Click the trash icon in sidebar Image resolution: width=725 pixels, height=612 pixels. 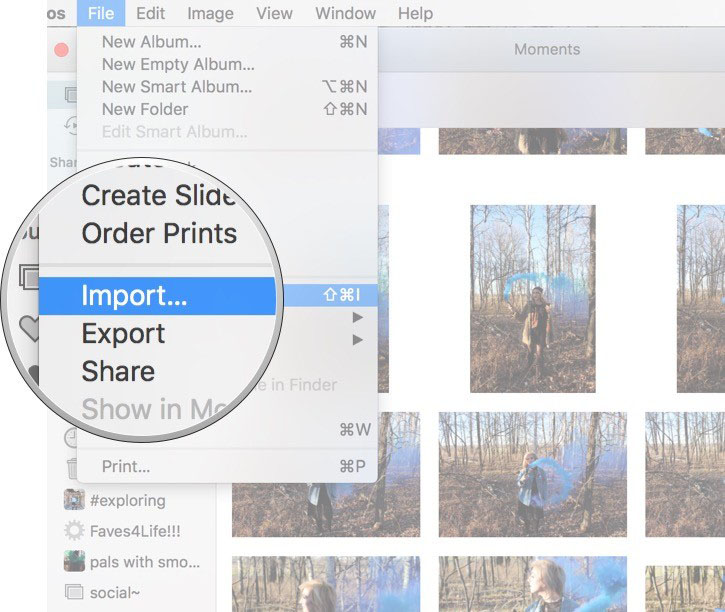(72, 468)
